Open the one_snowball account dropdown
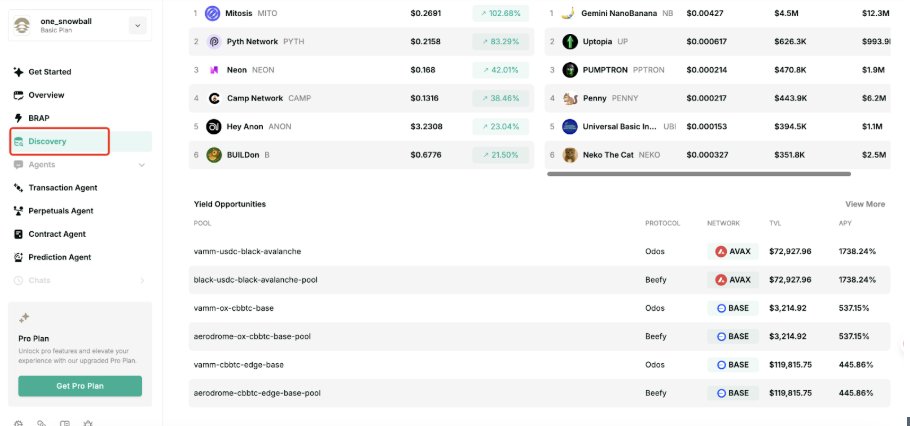This screenshot has height=426, width=910. tap(137, 26)
